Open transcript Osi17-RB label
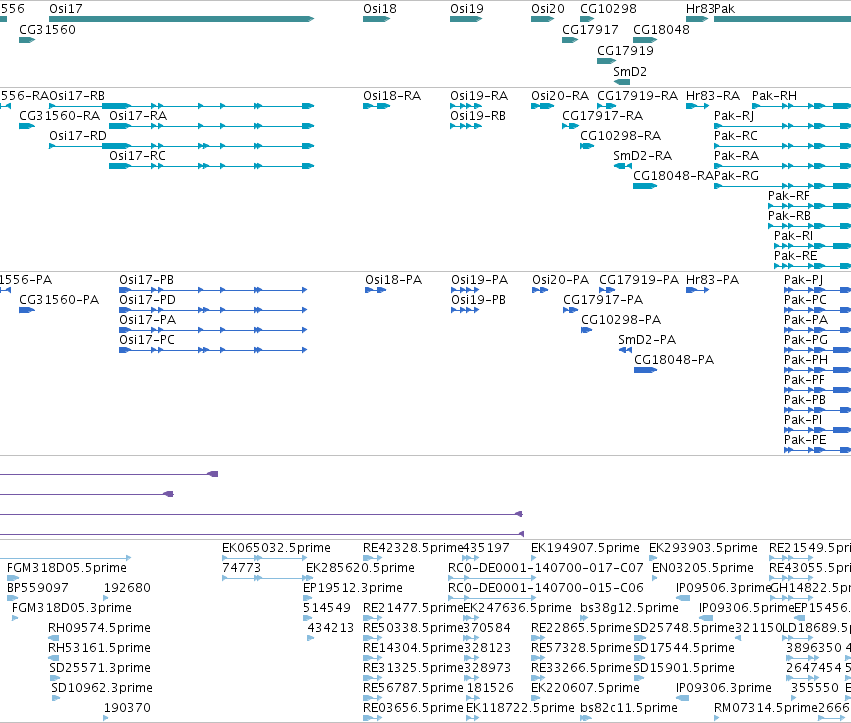 pyautogui.click(x=77, y=96)
